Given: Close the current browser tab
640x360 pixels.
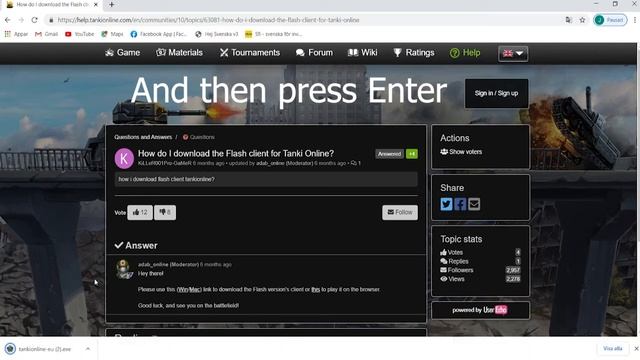Looking at the screenshot, I should click(96, 4).
